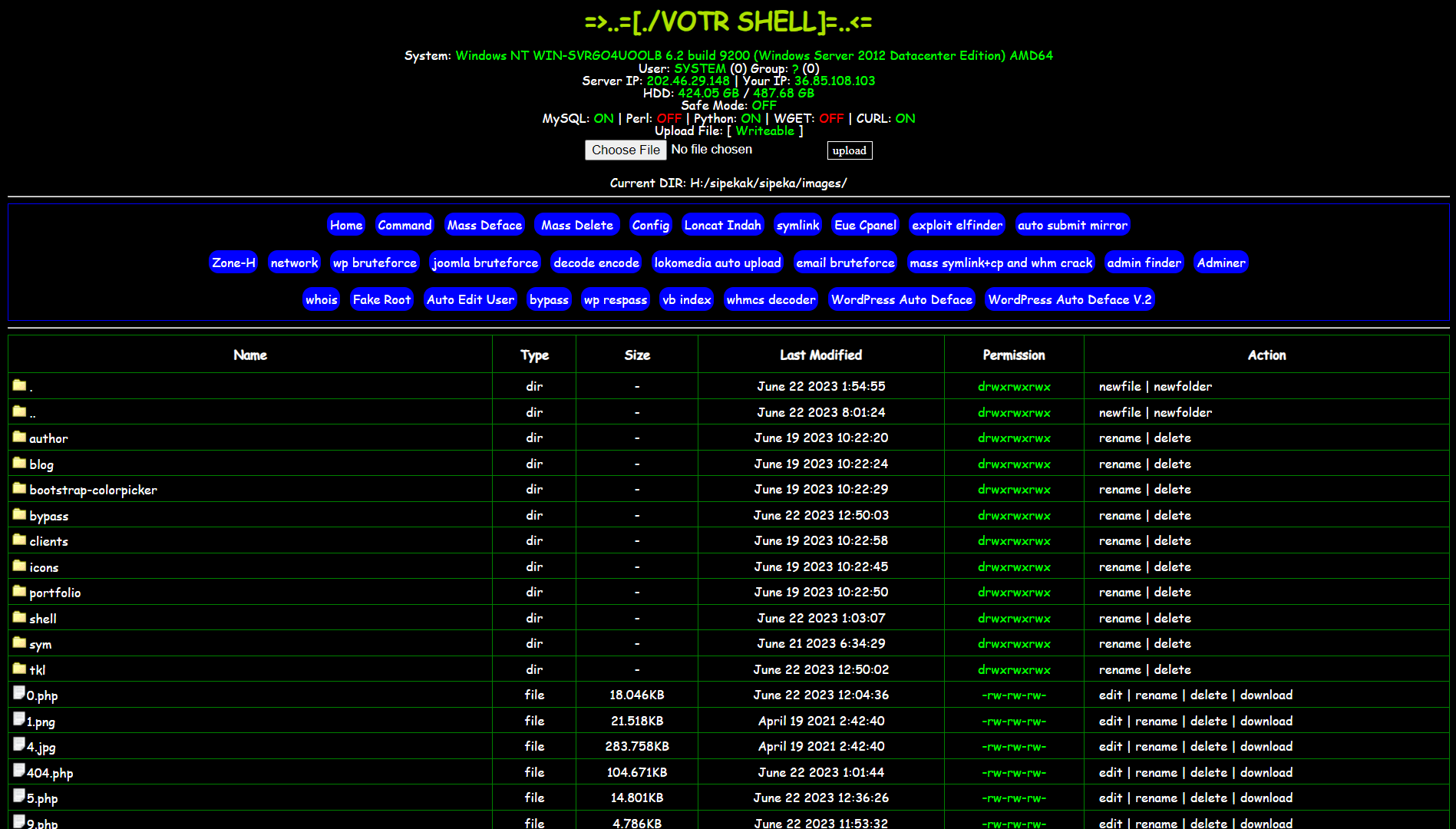Click delete for 404.php

[x=1209, y=772]
